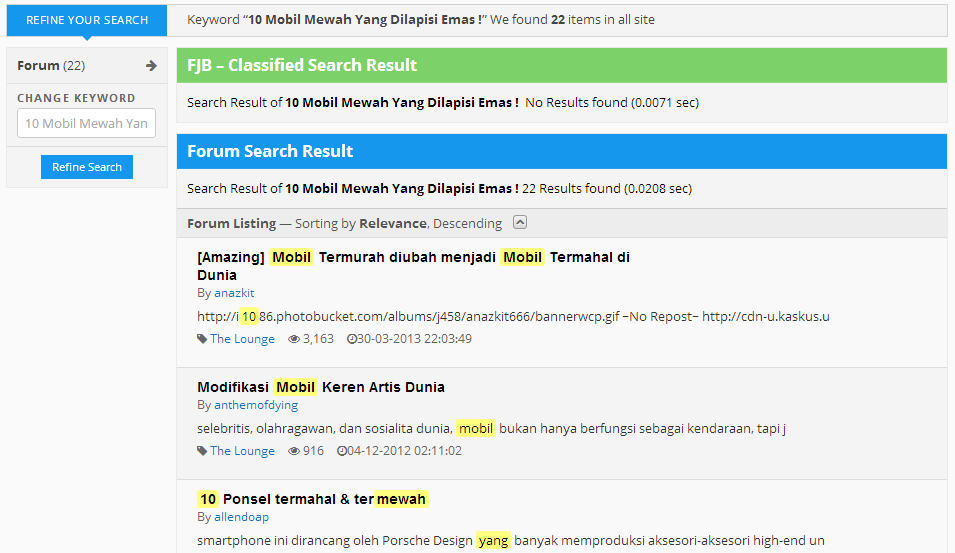Screen dimensions: 955x553
Task: Open The Lounge tag under anthemofdying's post
Action: (x=242, y=451)
